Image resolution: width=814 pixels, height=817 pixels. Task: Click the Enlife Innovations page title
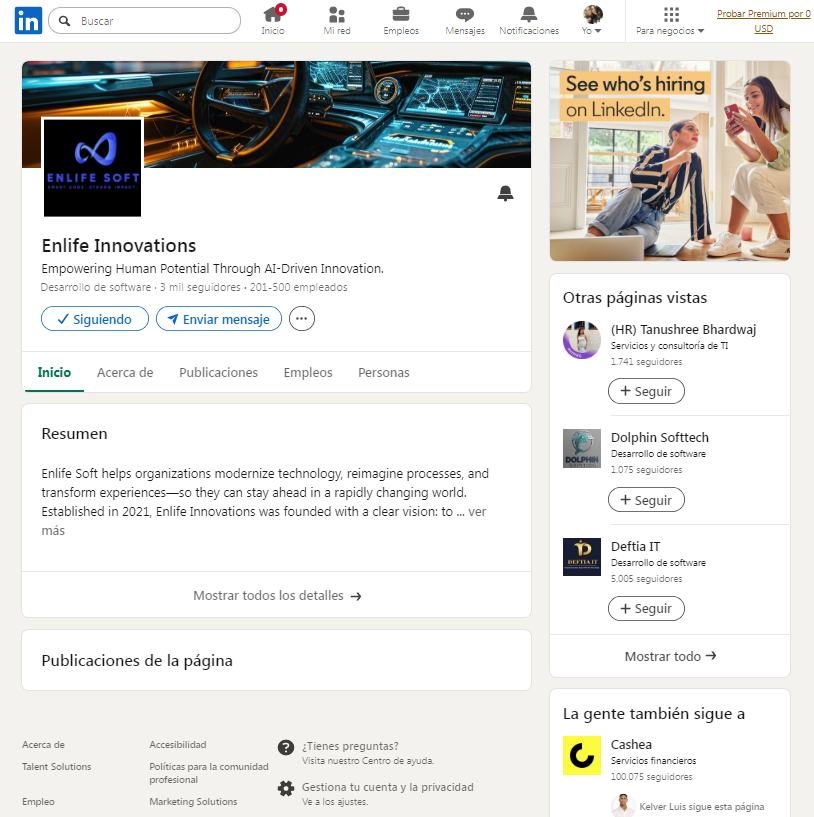click(x=119, y=245)
